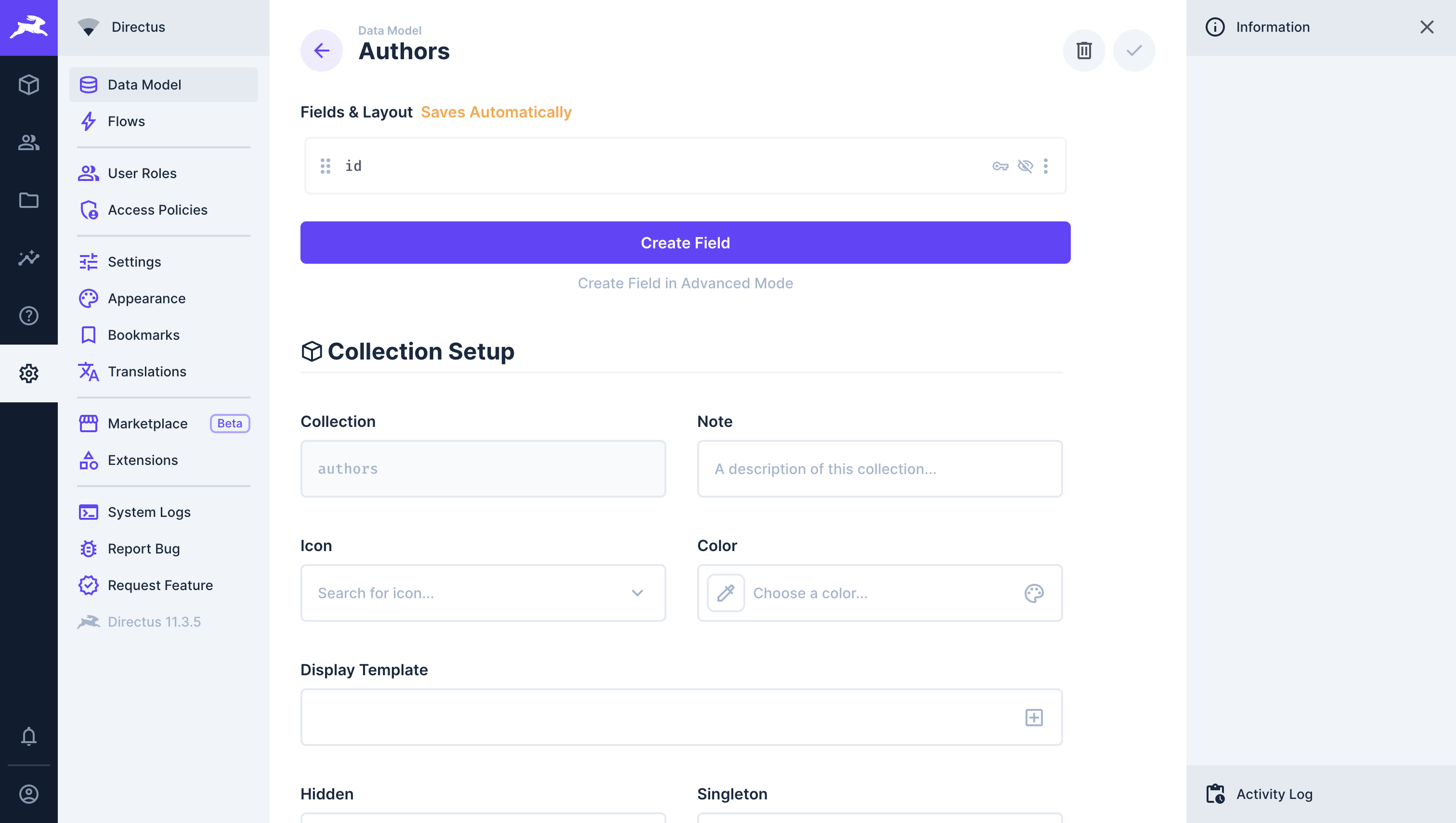The width and height of the screenshot is (1456, 823).
Task: Click the color eyedropper swatch button
Action: pyautogui.click(x=726, y=593)
